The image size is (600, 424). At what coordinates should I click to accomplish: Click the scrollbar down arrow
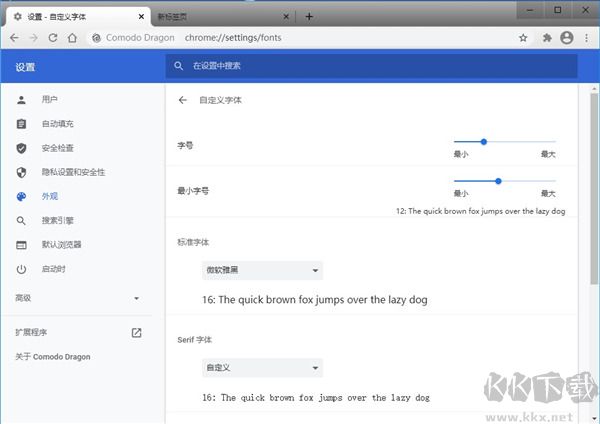tap(594, 419)
